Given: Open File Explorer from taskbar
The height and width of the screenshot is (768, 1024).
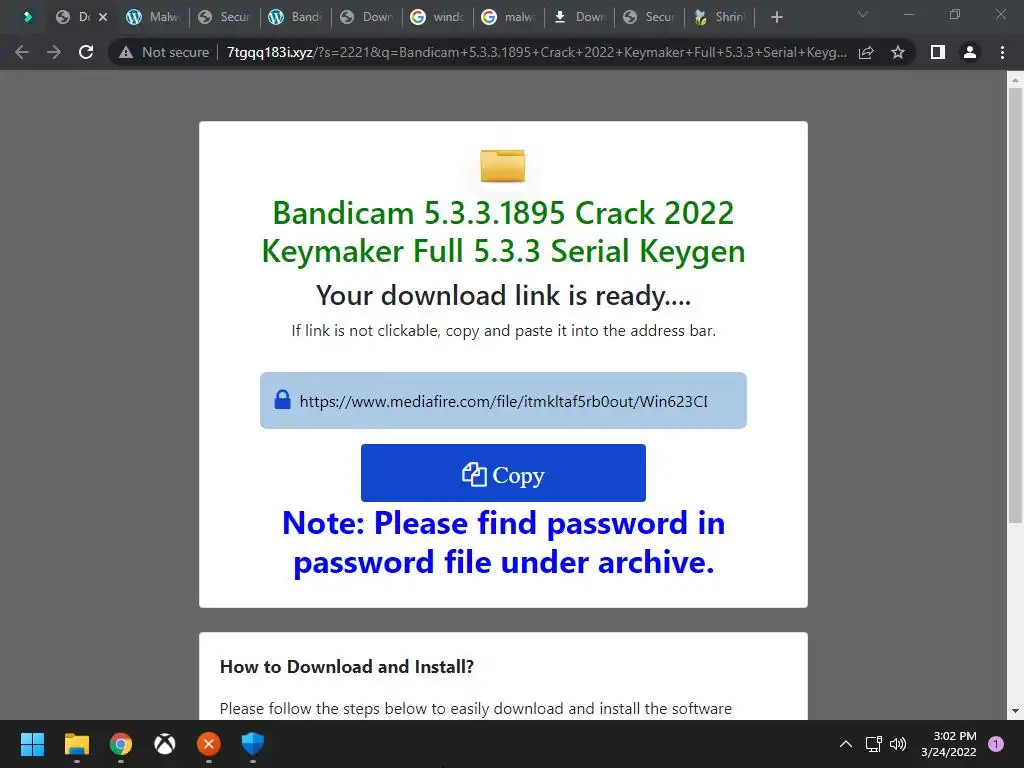Looking at the screenshot, I should coord(76,744).
